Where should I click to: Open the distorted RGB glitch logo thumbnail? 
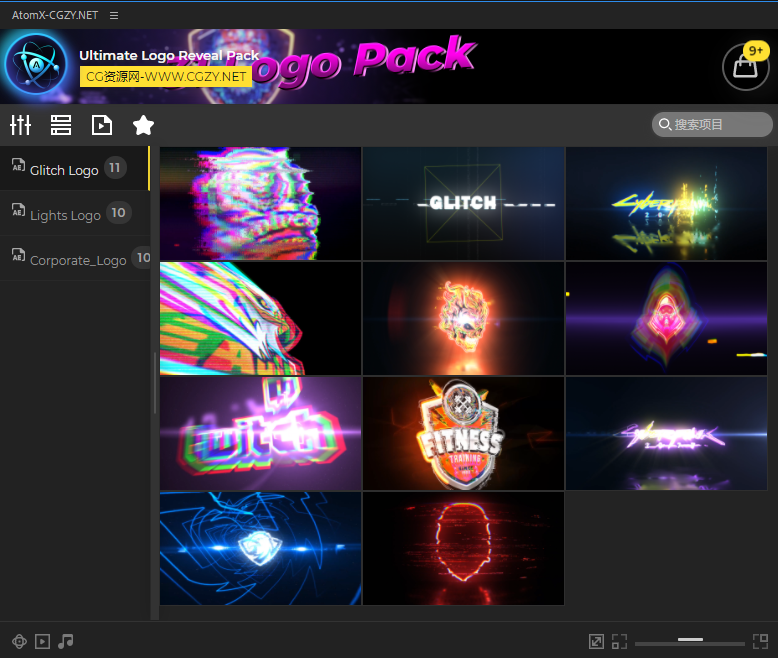pos(260,203)
